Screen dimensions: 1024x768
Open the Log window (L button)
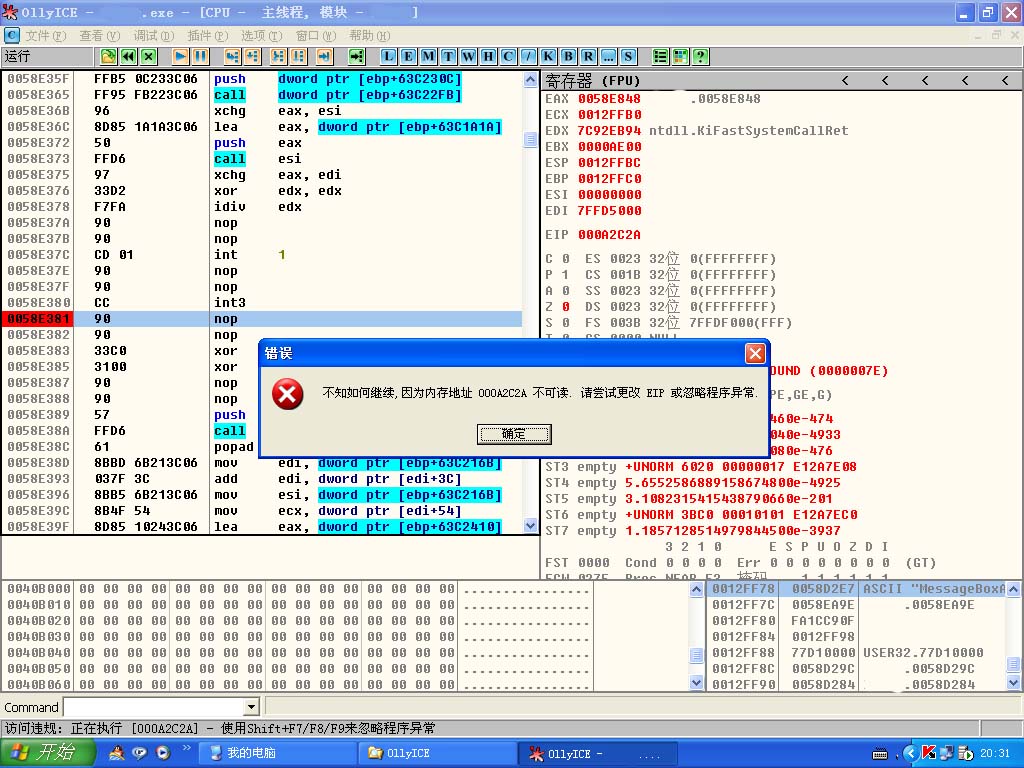pos(389,57)
